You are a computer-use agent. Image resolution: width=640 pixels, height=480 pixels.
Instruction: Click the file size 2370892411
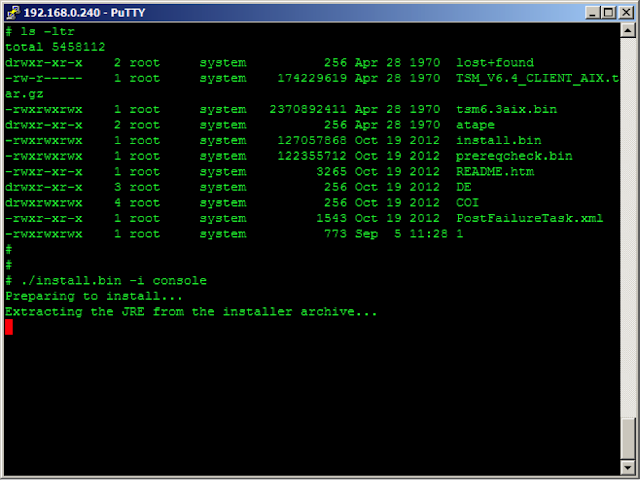click(308, 109)
